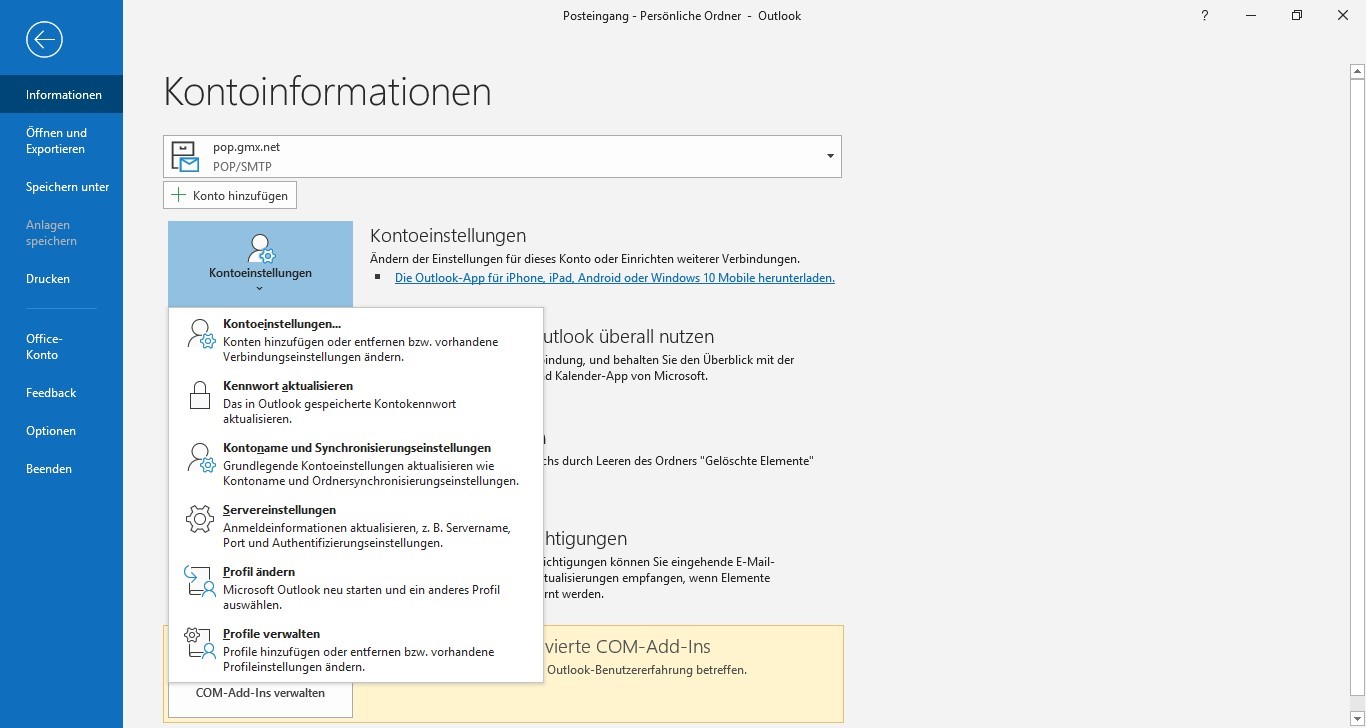
Task: Follow the Outlook-App herunterladen link
Action: point(615,278)
